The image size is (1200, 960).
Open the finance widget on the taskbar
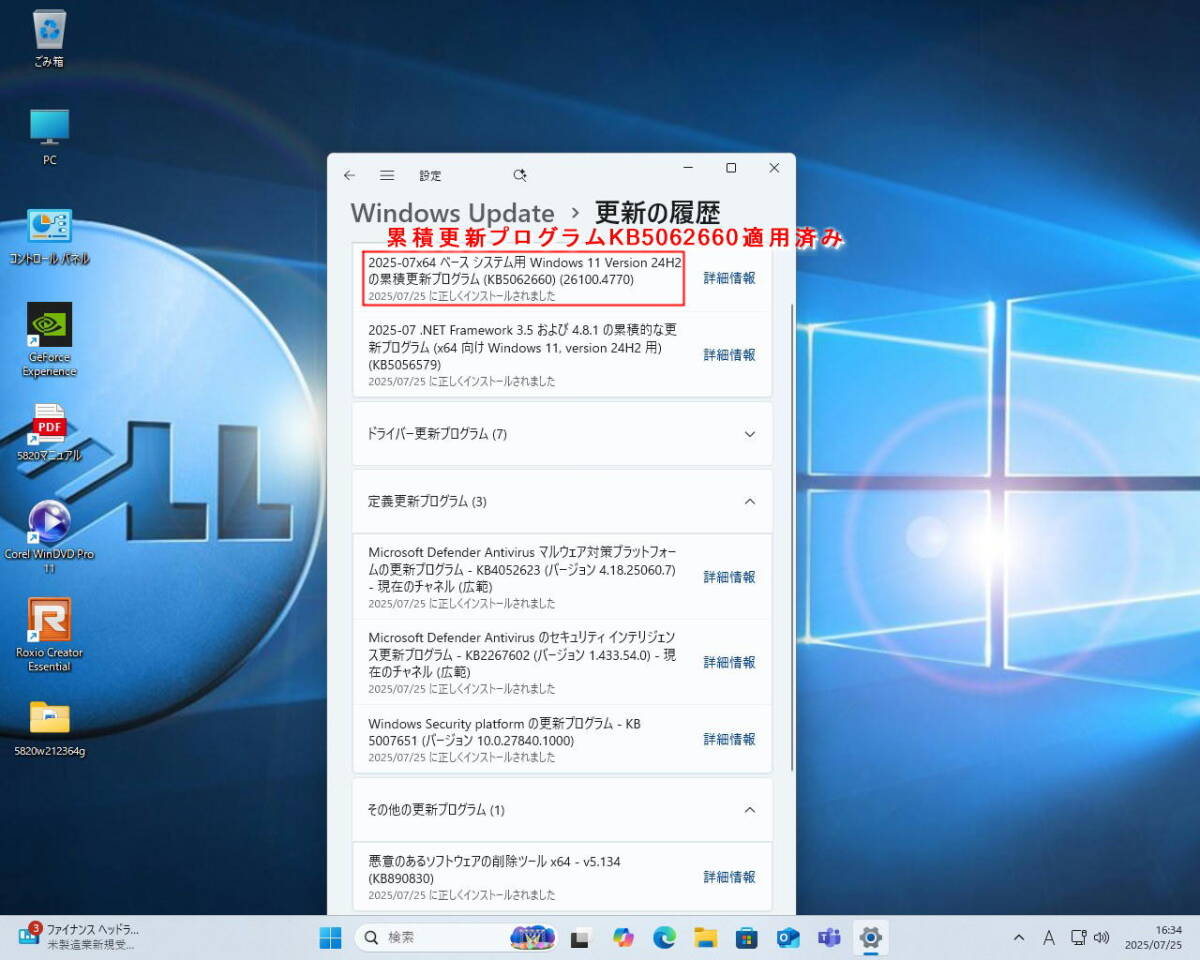tap(79, 937)
